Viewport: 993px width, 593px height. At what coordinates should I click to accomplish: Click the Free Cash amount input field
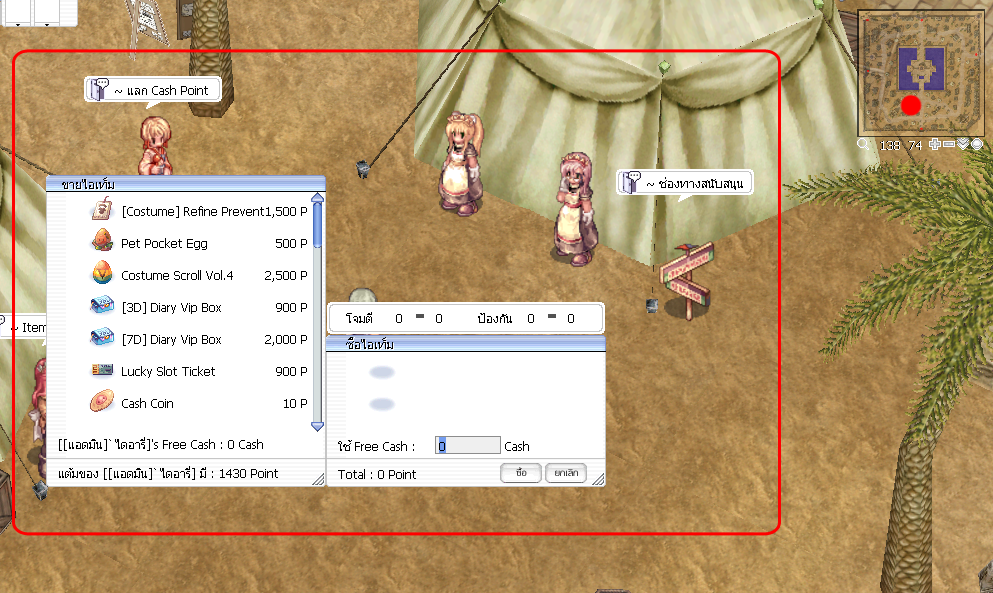[x=468, y=446]
